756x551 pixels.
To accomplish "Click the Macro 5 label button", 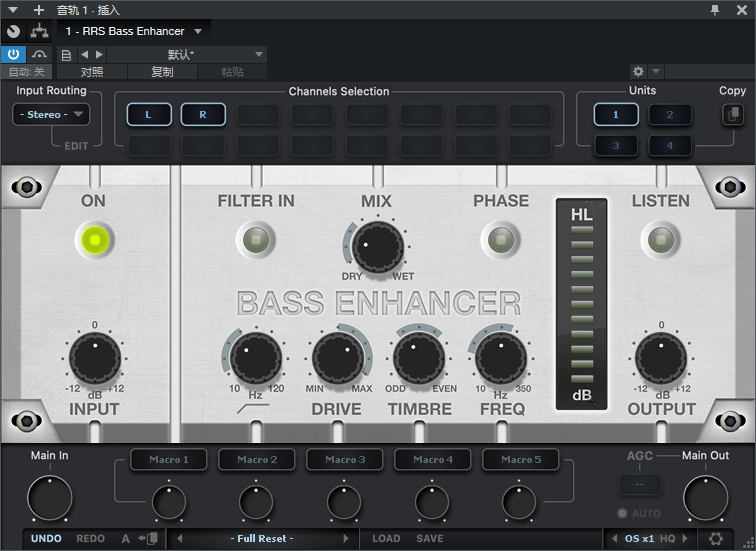I will (521, 459).
